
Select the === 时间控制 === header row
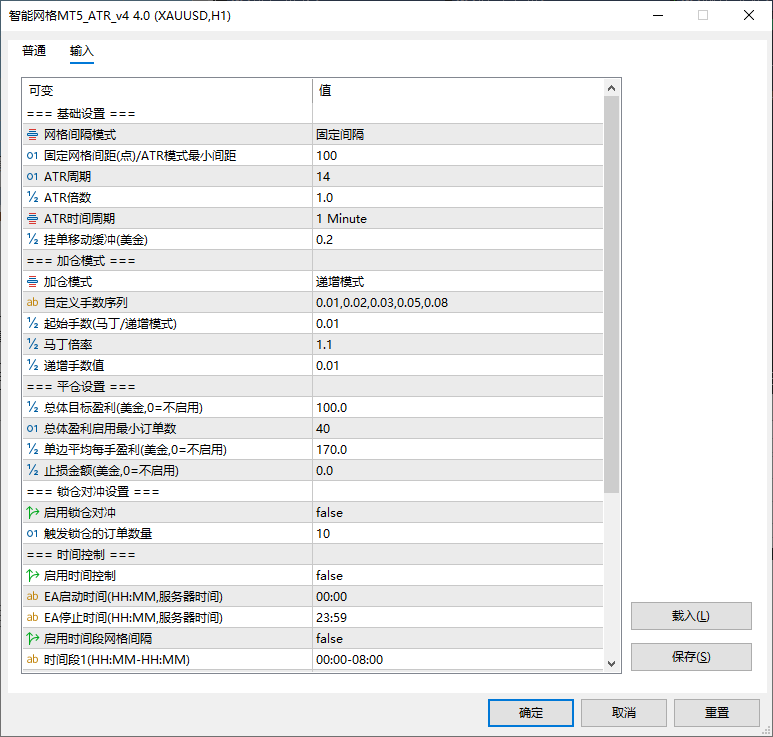point(313,555)
